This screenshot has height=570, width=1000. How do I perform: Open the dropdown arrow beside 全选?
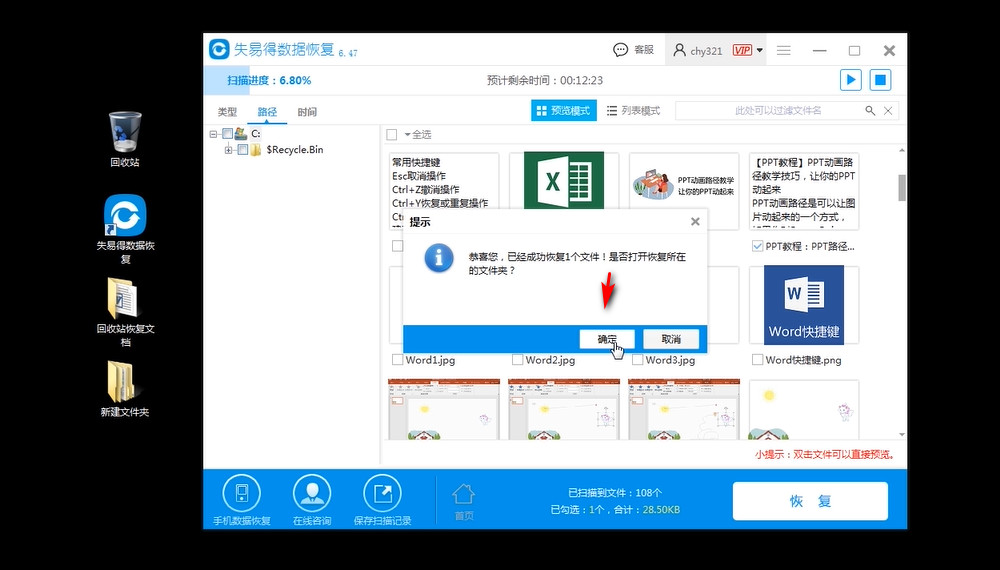tap(407, 135)
